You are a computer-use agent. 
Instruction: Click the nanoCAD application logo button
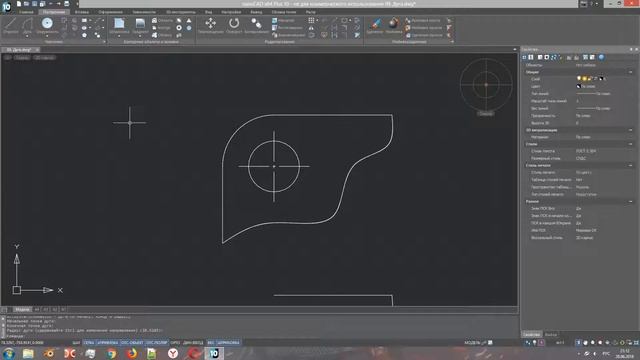pos(7,6)
